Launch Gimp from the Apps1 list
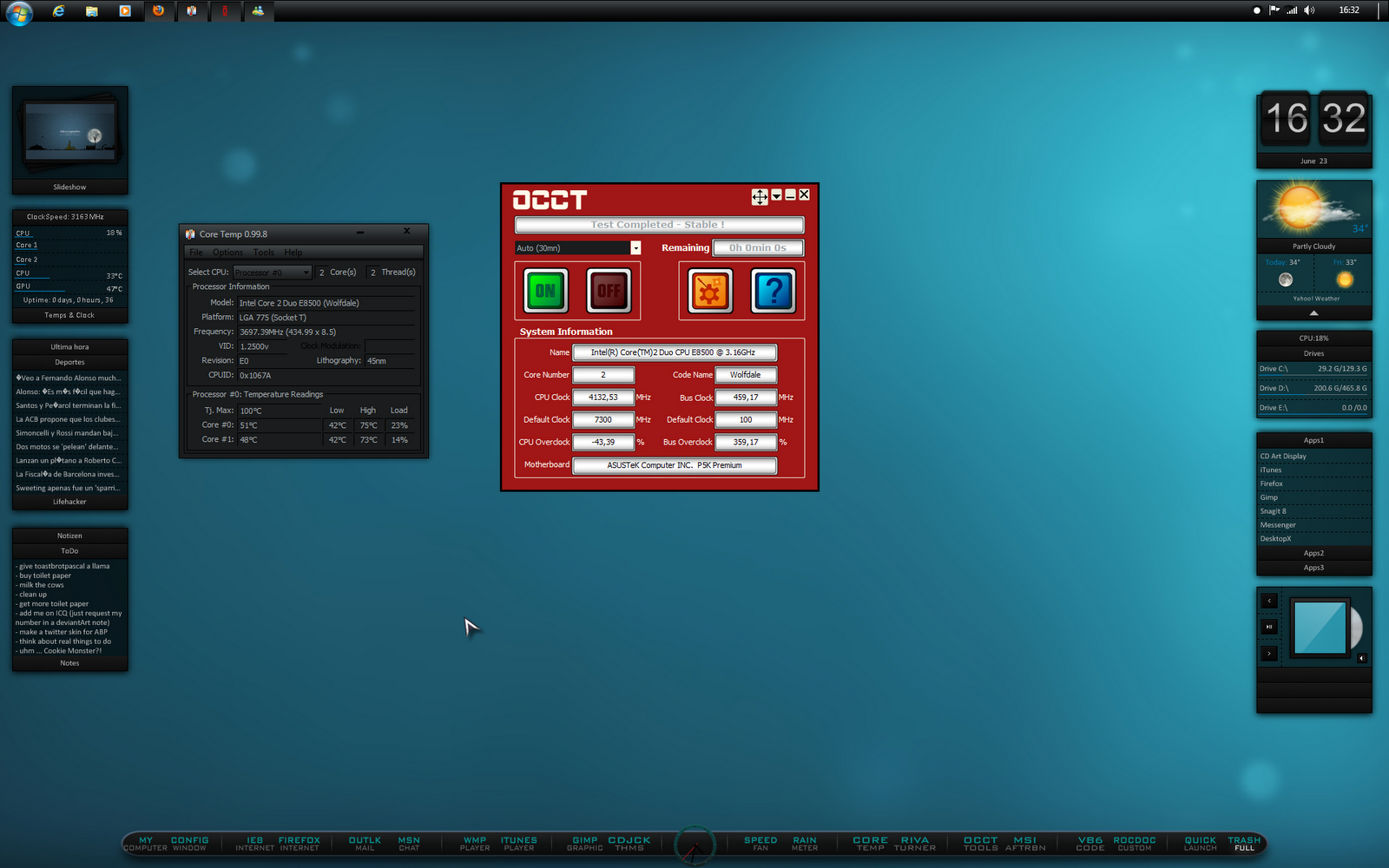 (1269, 497)
